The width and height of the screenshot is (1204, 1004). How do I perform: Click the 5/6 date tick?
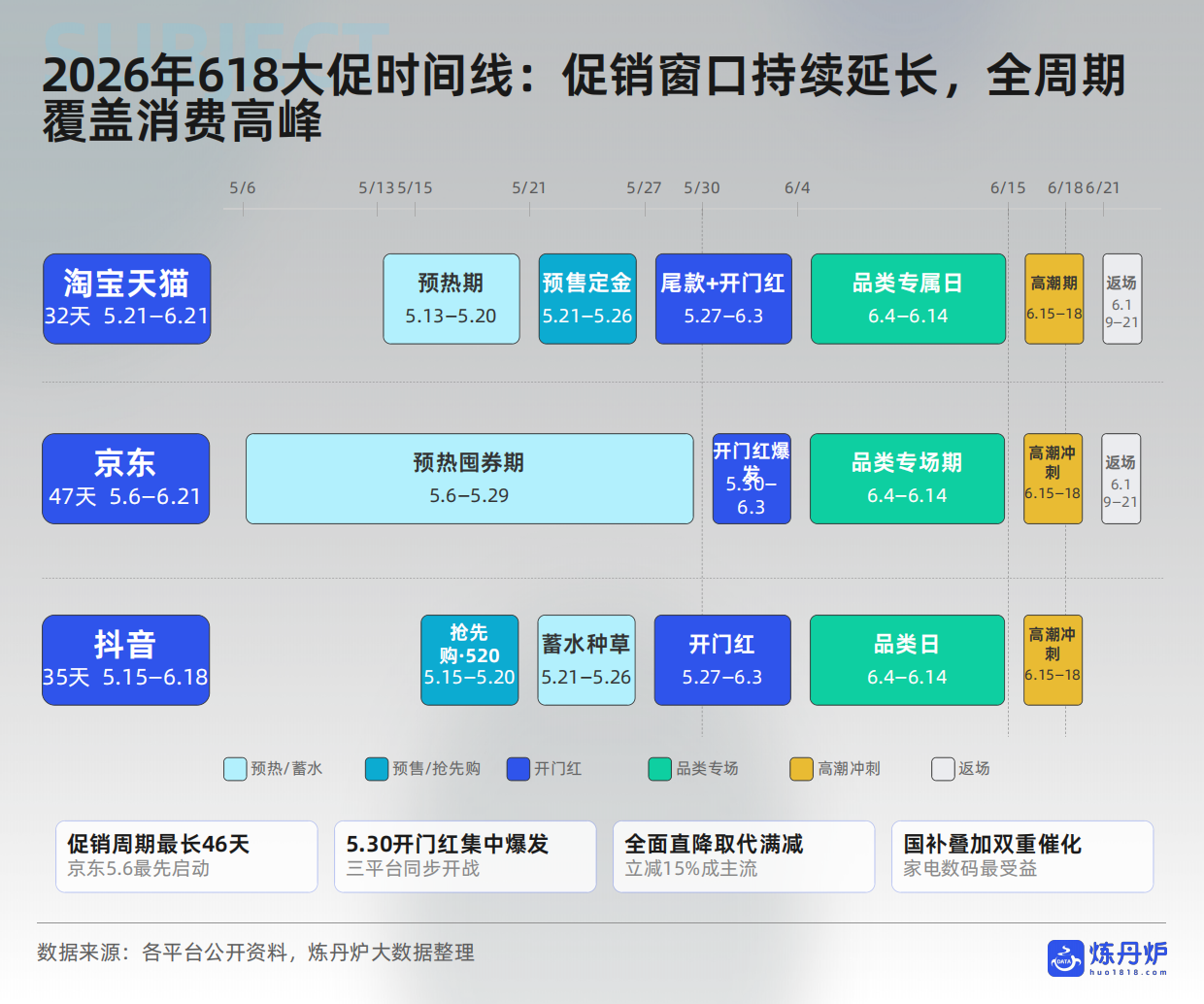pos(243,187)
